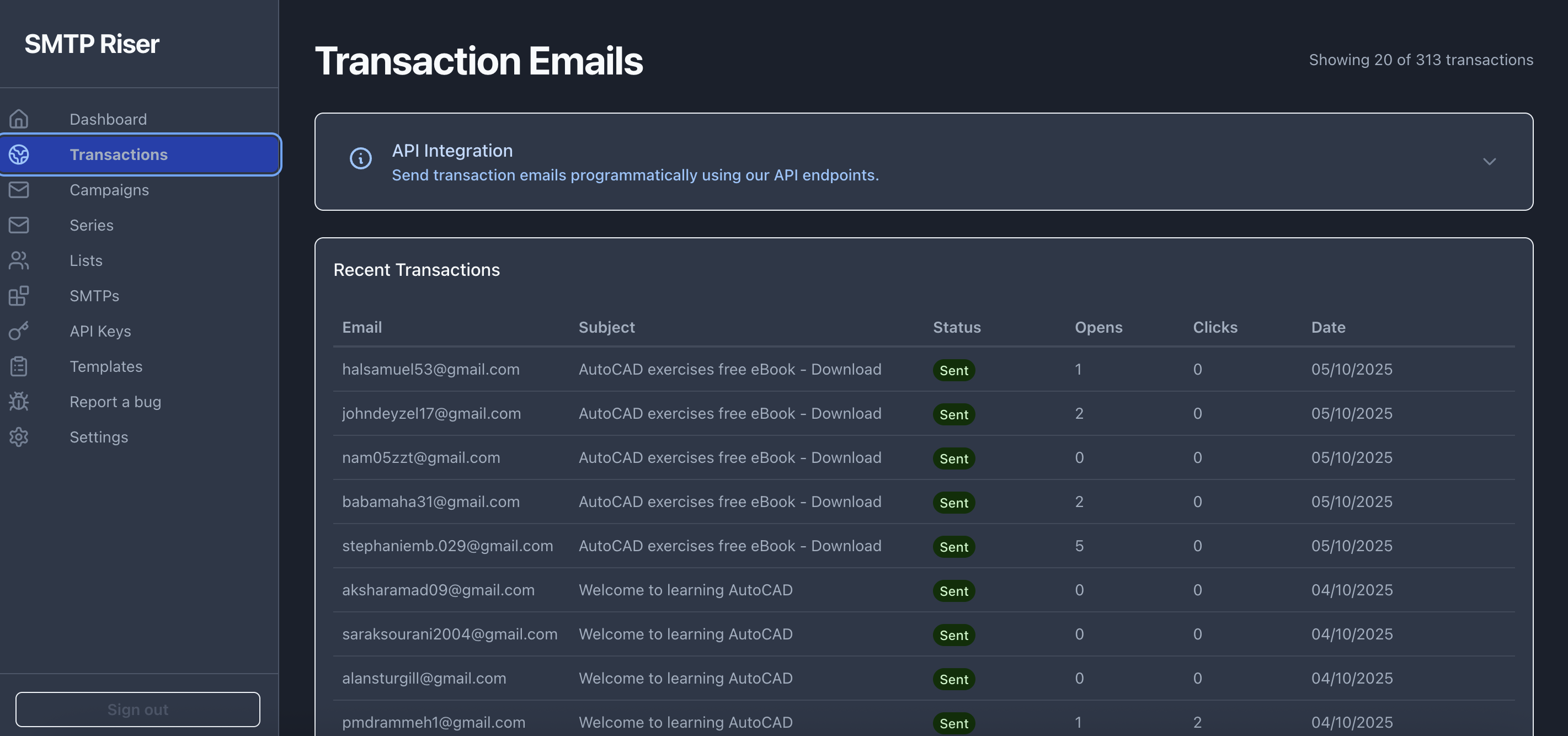Click the SMTPs server icon
1568x736 pixels.
tap(19, 296)
